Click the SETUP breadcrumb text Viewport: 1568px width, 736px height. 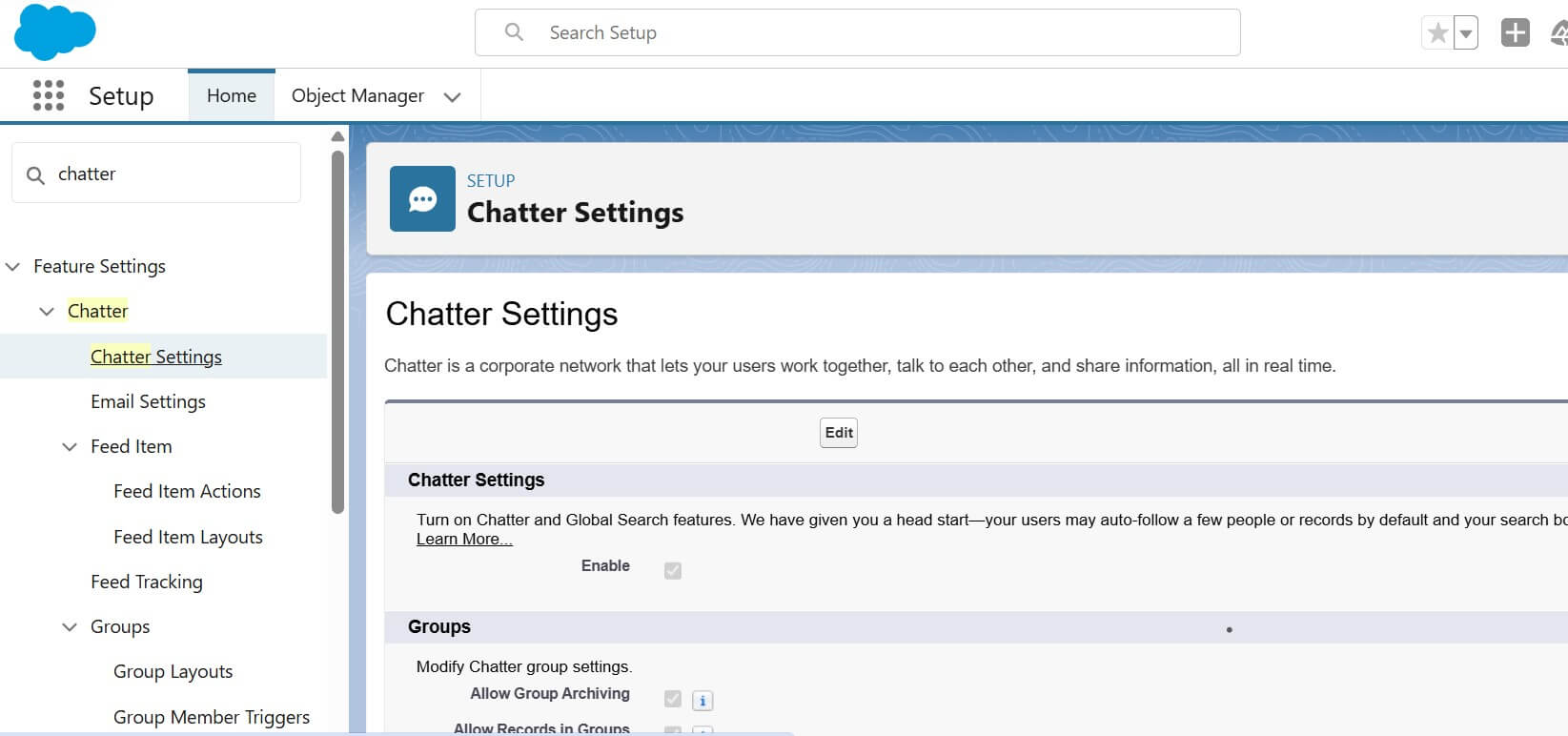coord(491,180)
